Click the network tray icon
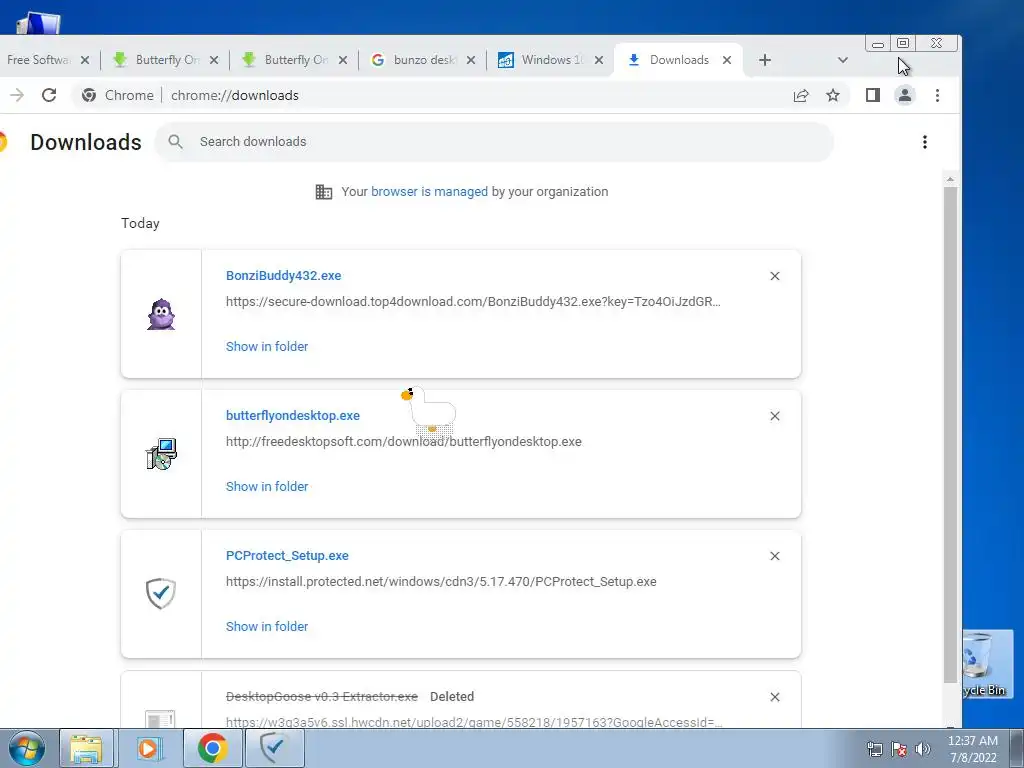Image resolution: width=1024 pixels, height=768 pixels. click(x=874, y=749)
